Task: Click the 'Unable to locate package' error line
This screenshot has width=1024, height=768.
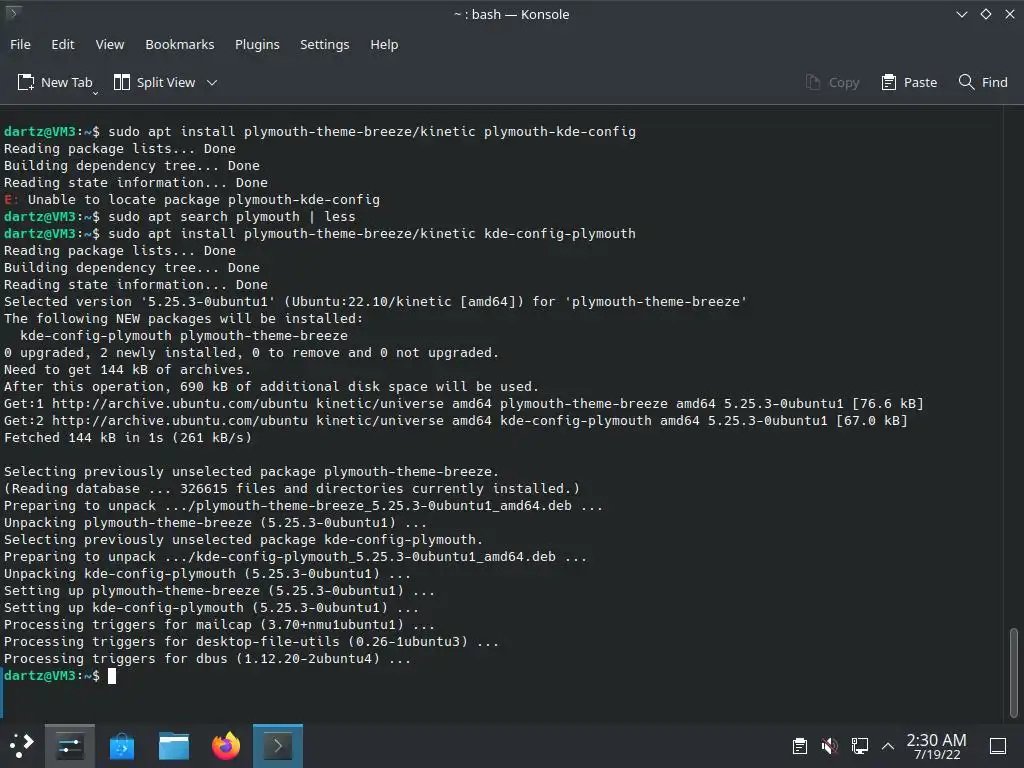Action: pyautogui.click(x=192, y=200)
